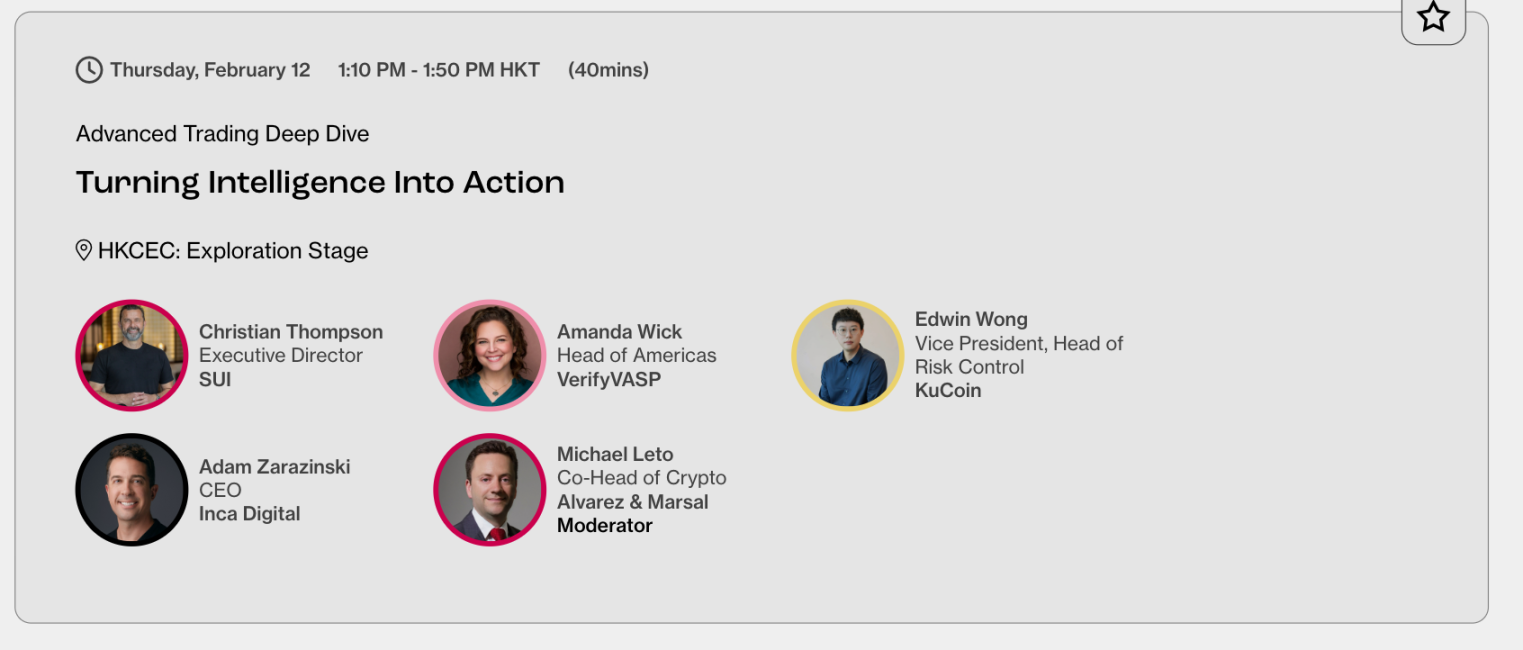Click Adam Zarazinski's headshot

click(x=132, y=489)
